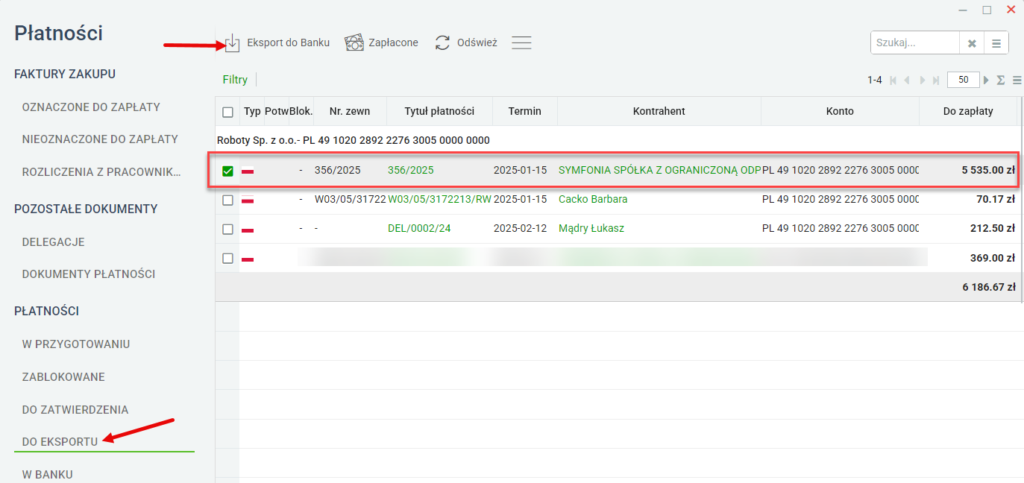
Task: Click the Zapłacone button label
Action: point(394,43)
